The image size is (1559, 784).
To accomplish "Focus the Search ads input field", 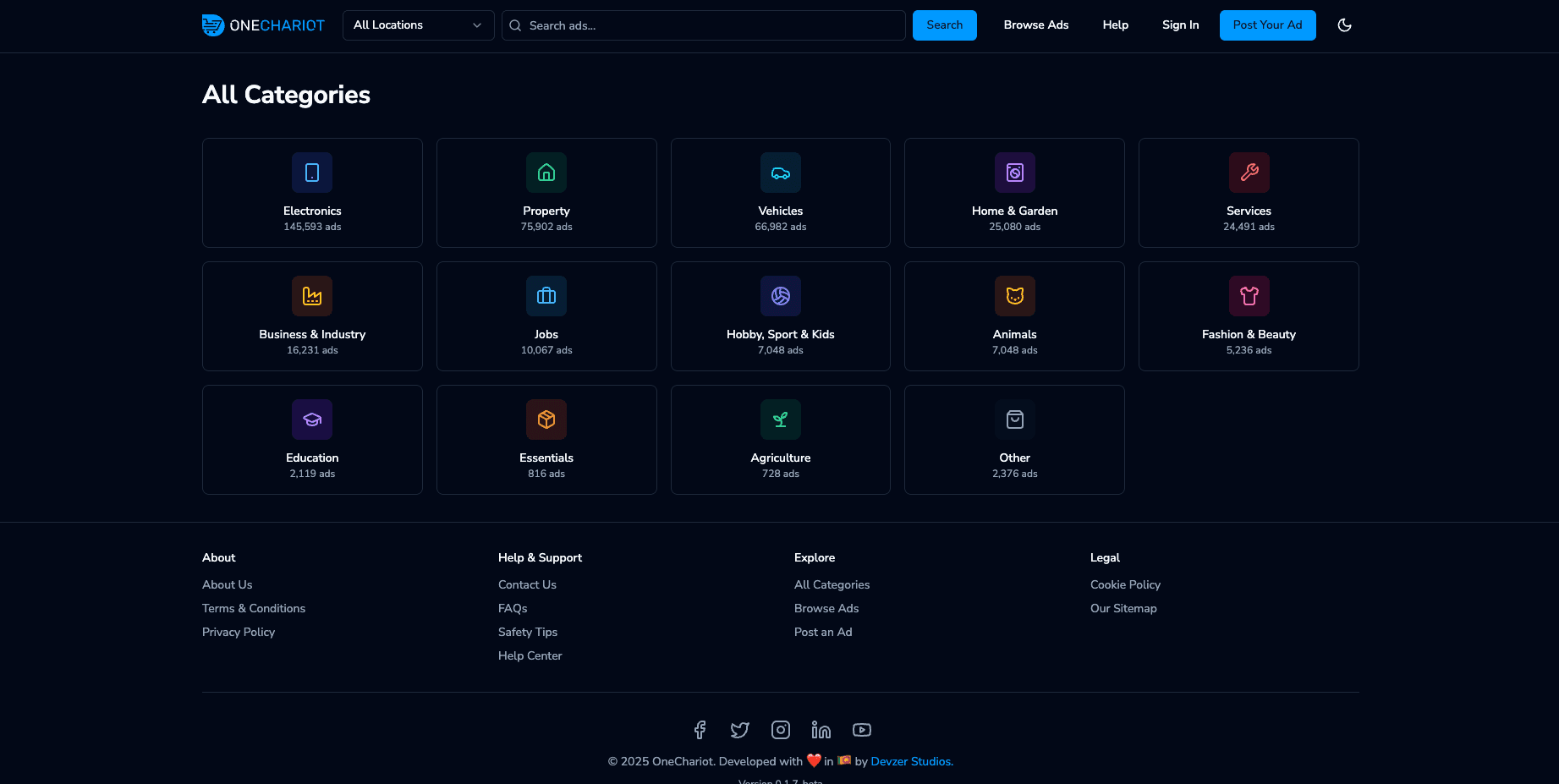I will 711,25.
